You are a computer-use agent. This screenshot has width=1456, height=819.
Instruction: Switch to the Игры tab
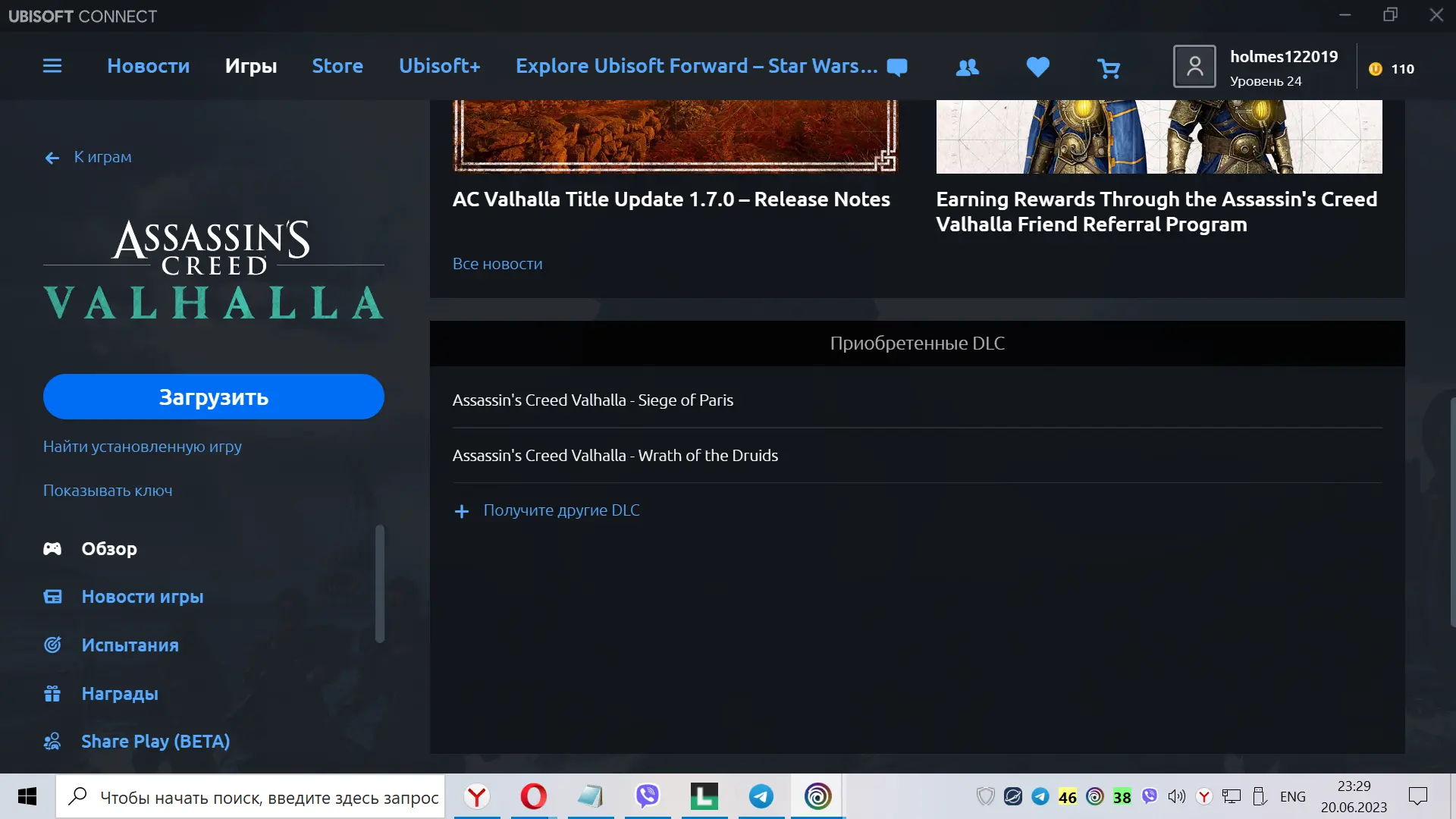(251, 66)
